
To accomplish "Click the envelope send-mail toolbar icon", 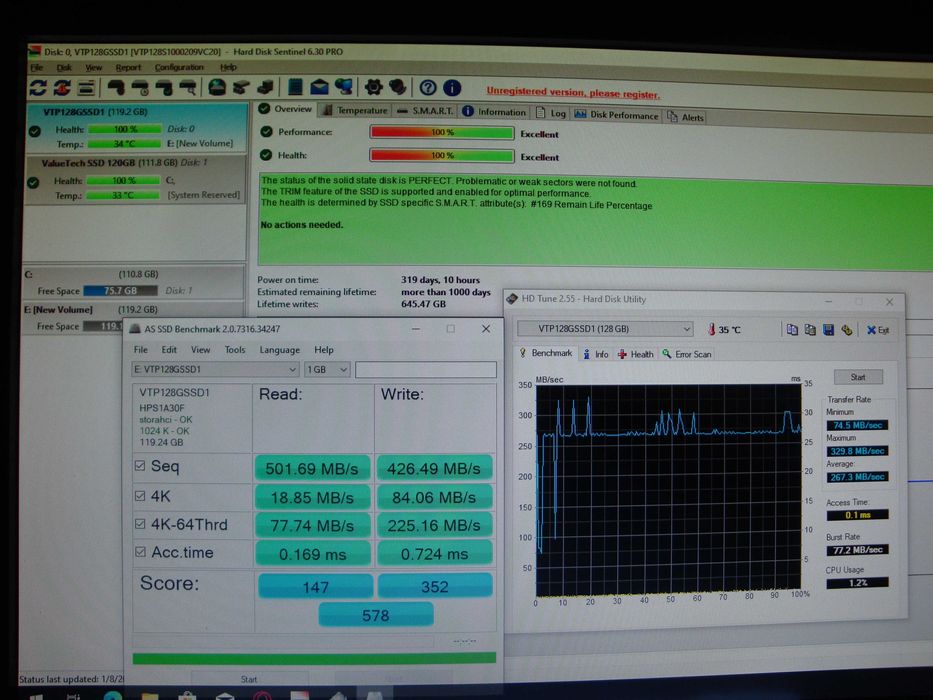I will [319, 88].
